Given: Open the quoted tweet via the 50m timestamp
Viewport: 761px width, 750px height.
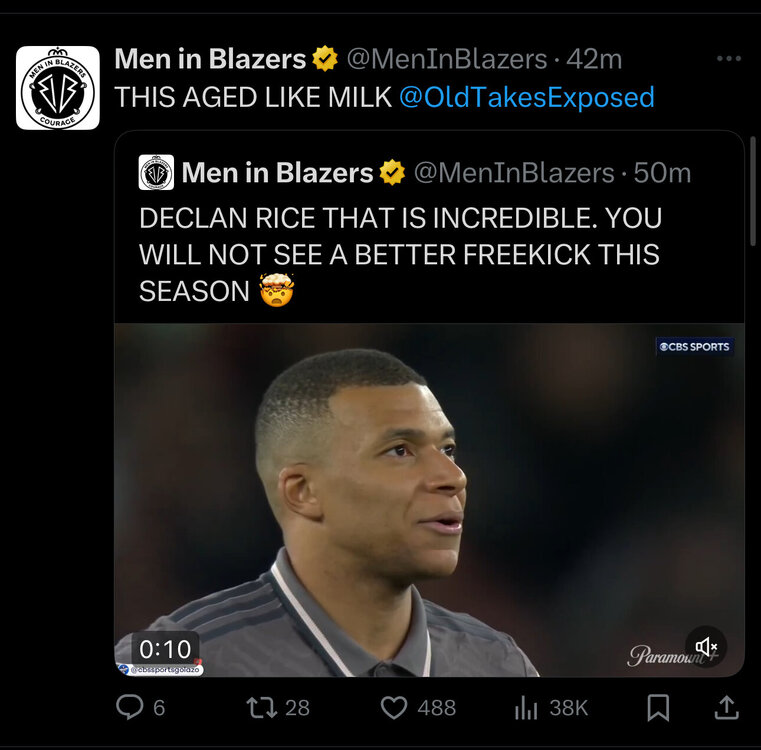Looking at the screenshot, I should [662, 173].
